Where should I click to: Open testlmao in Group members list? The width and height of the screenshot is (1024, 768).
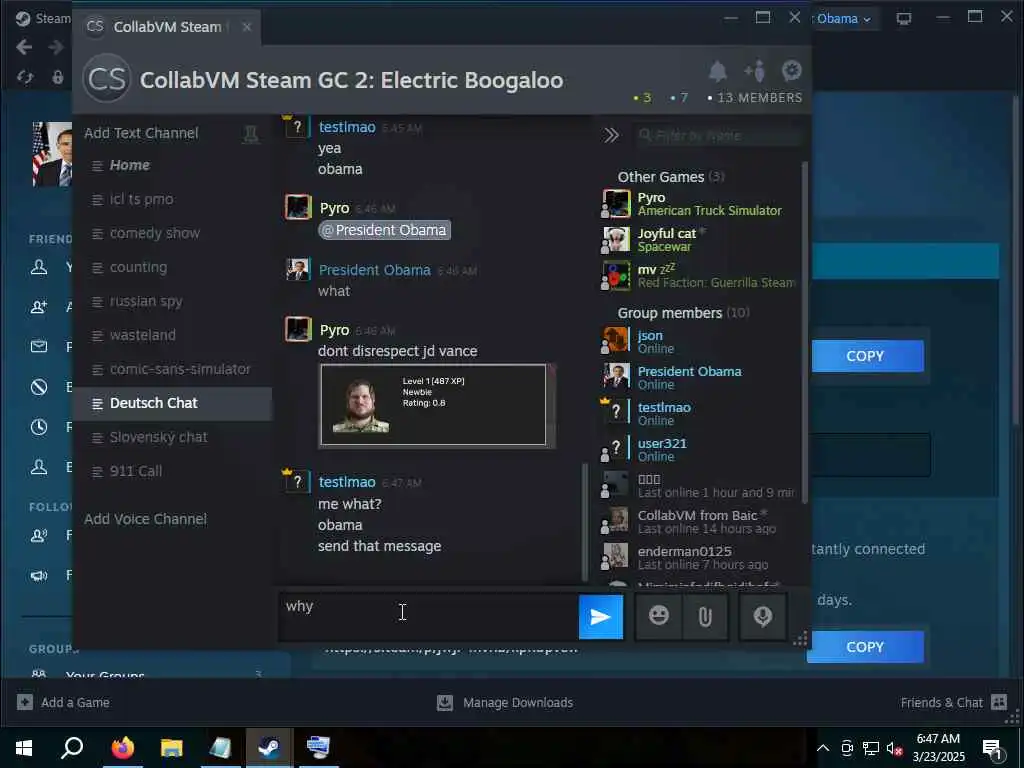(x=700, y=413)
